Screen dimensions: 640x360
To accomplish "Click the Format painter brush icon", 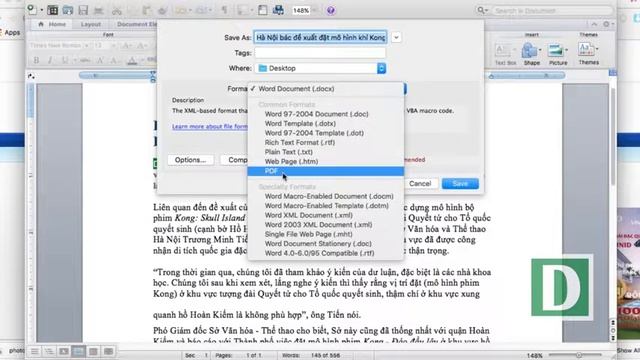I will click(x=162, y=10).
